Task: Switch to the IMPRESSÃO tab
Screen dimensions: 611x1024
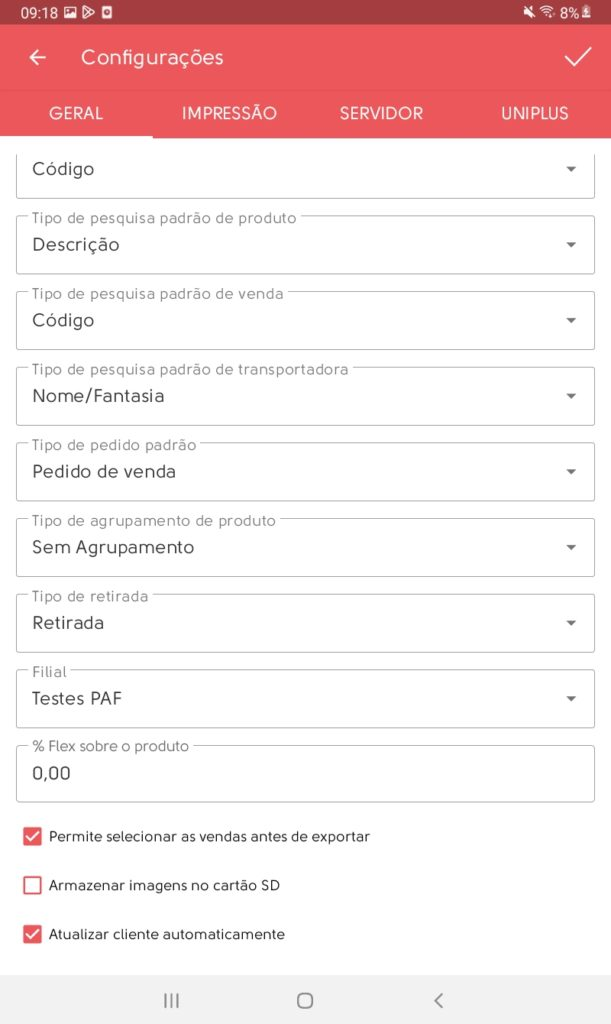Action: 229,113
